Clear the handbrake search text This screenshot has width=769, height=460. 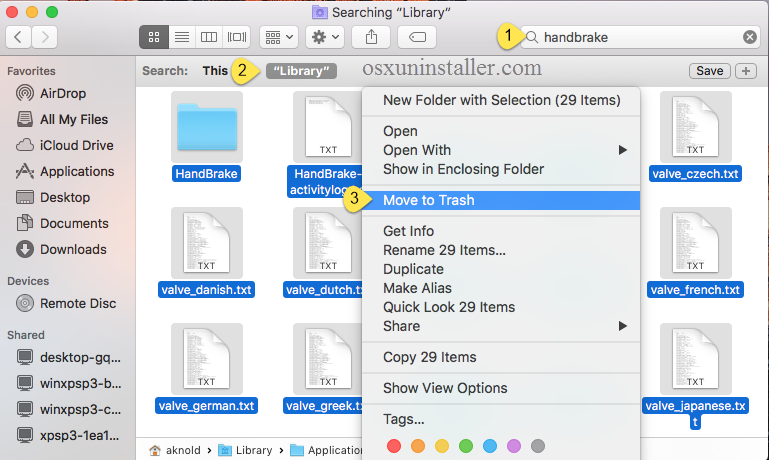(749, 37)
